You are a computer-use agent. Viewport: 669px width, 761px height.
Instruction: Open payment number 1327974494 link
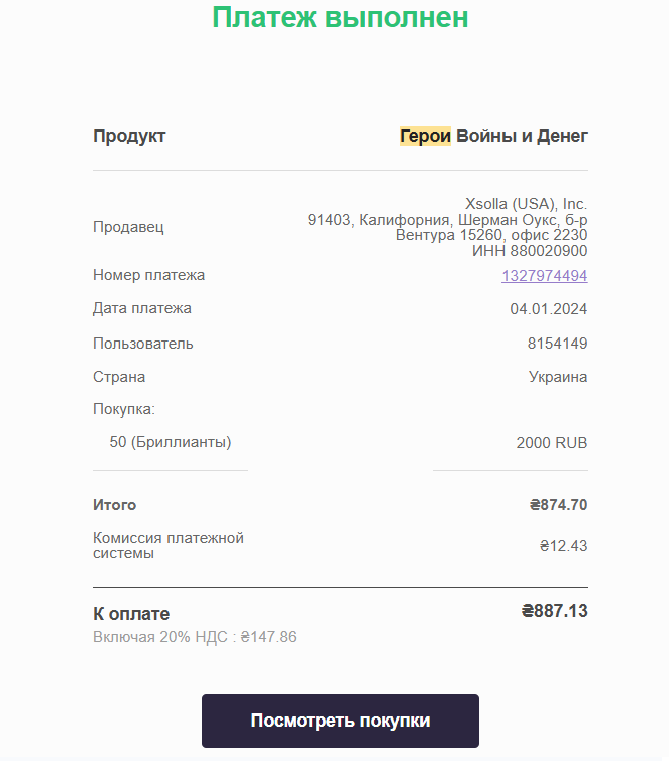coord(544,276)
